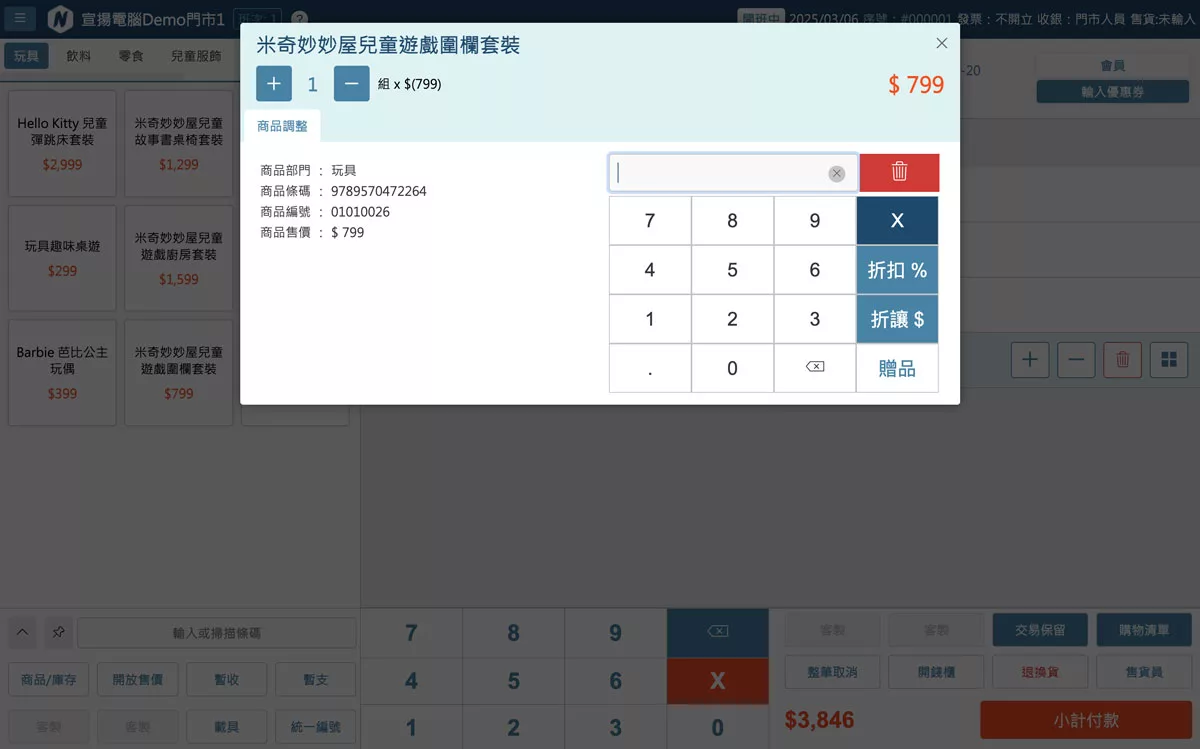
Task: Click the N logo in the header
Action: pyautogui.click(x=59, y=19)
